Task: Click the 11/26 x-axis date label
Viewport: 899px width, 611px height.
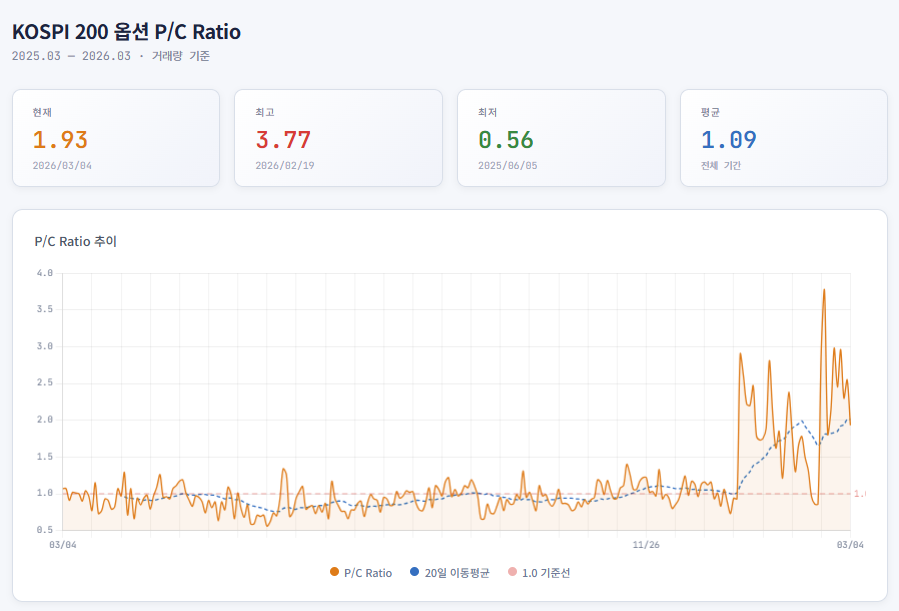Action: click(x=646, y=545)
